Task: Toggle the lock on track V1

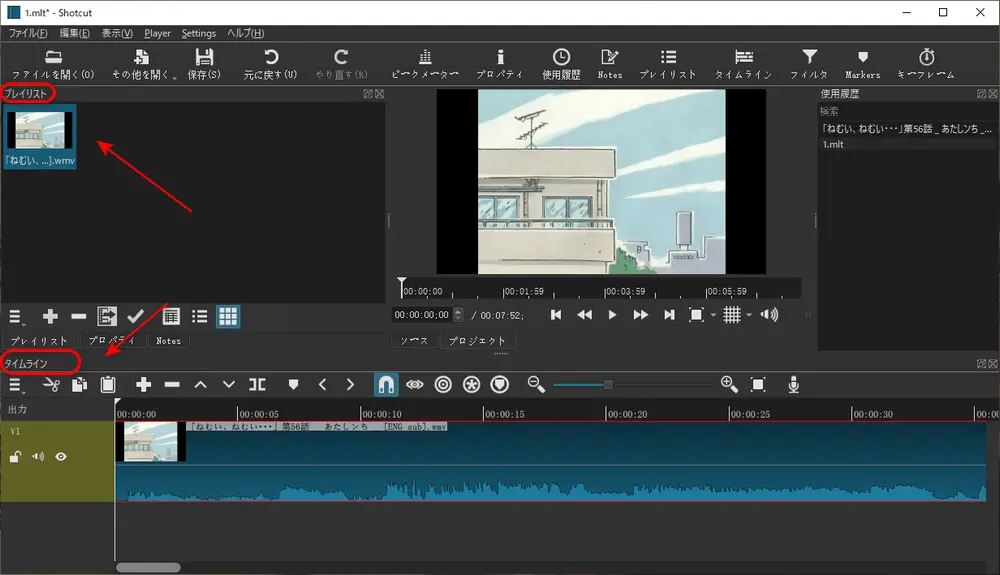Action: (15, 457)
